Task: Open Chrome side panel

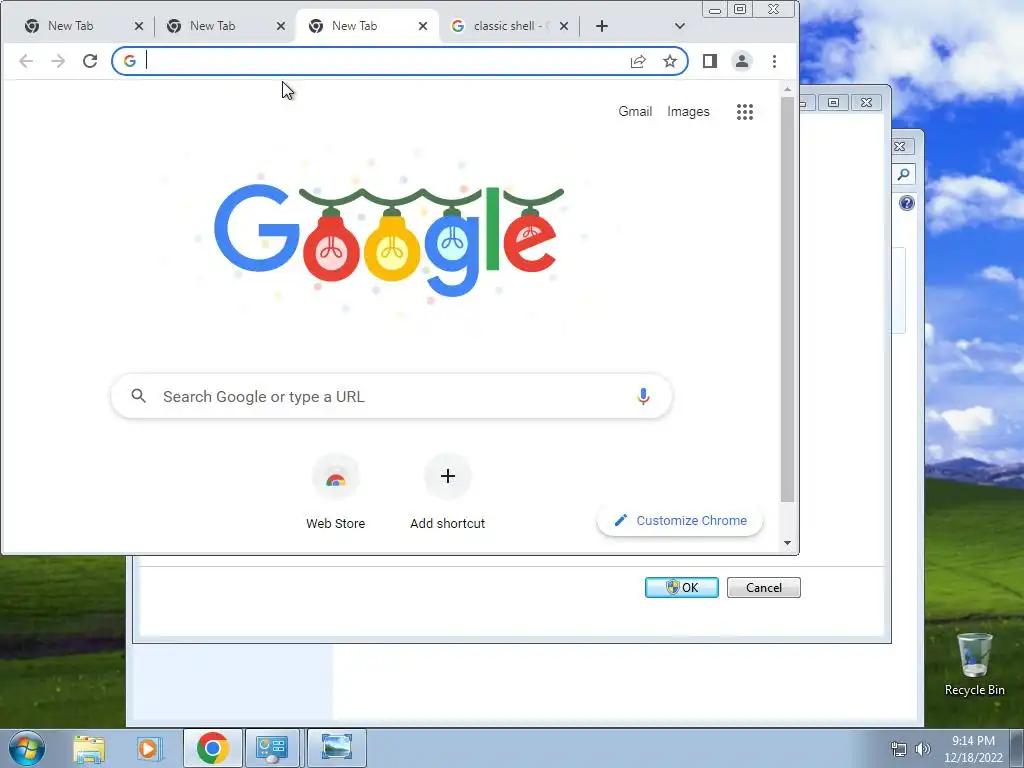Action: click(710, 61)
